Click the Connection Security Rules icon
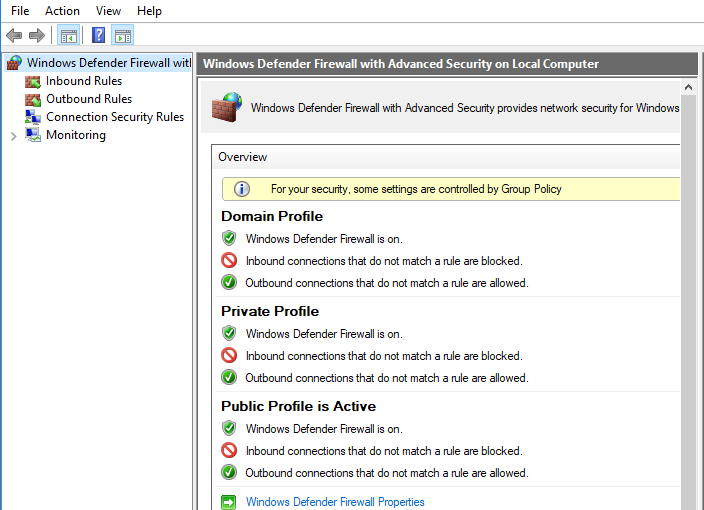704x510 pixels. [x=33, y=117]
